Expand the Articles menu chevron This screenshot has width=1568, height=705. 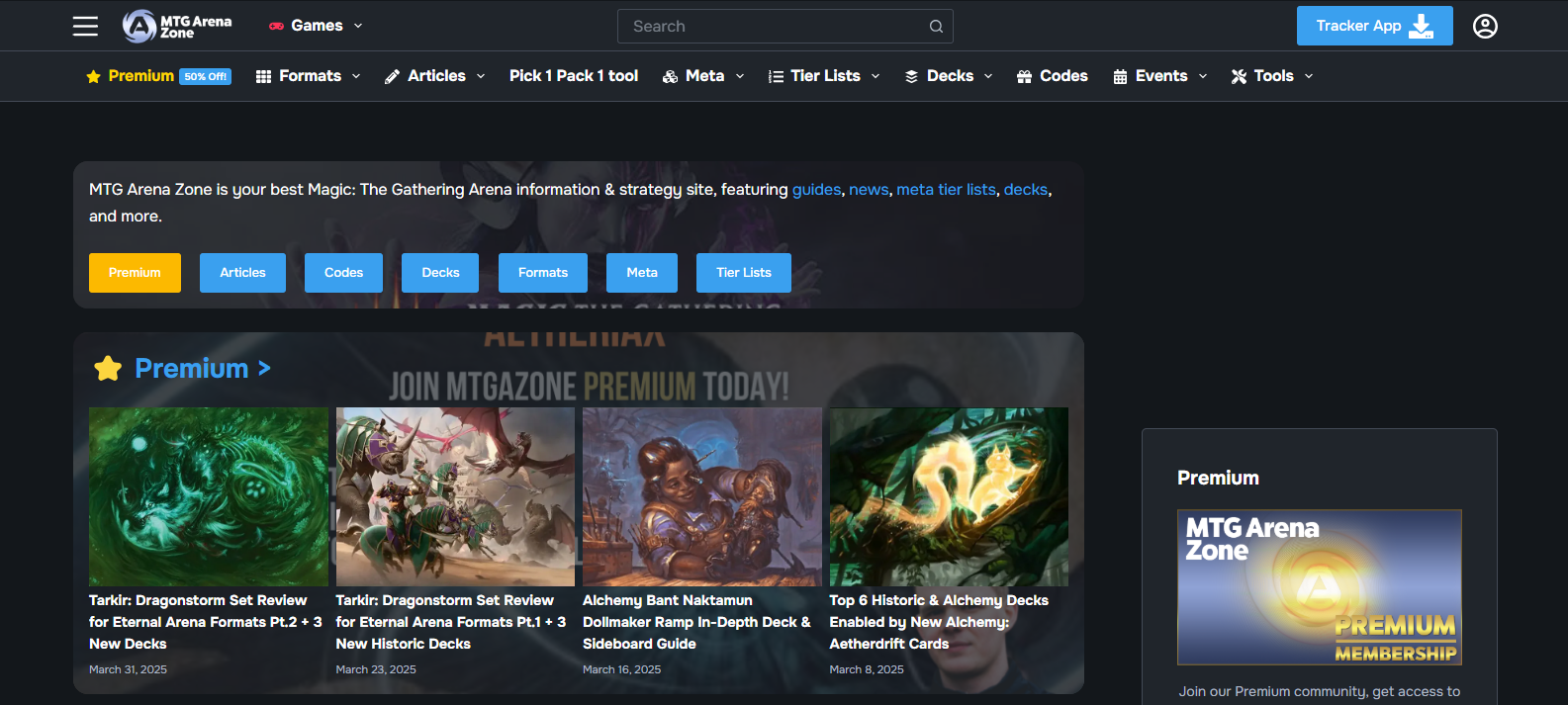481,76
